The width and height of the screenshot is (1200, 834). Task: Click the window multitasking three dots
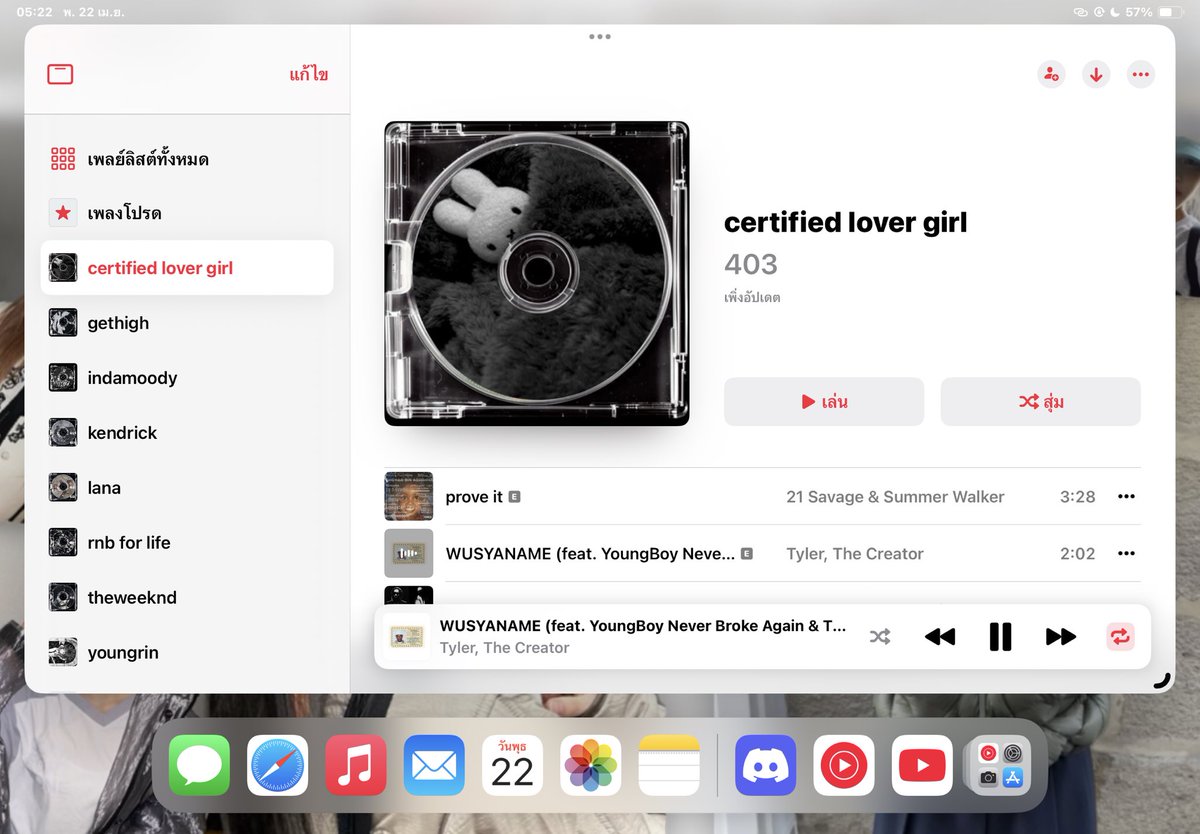tap(600, 37)
